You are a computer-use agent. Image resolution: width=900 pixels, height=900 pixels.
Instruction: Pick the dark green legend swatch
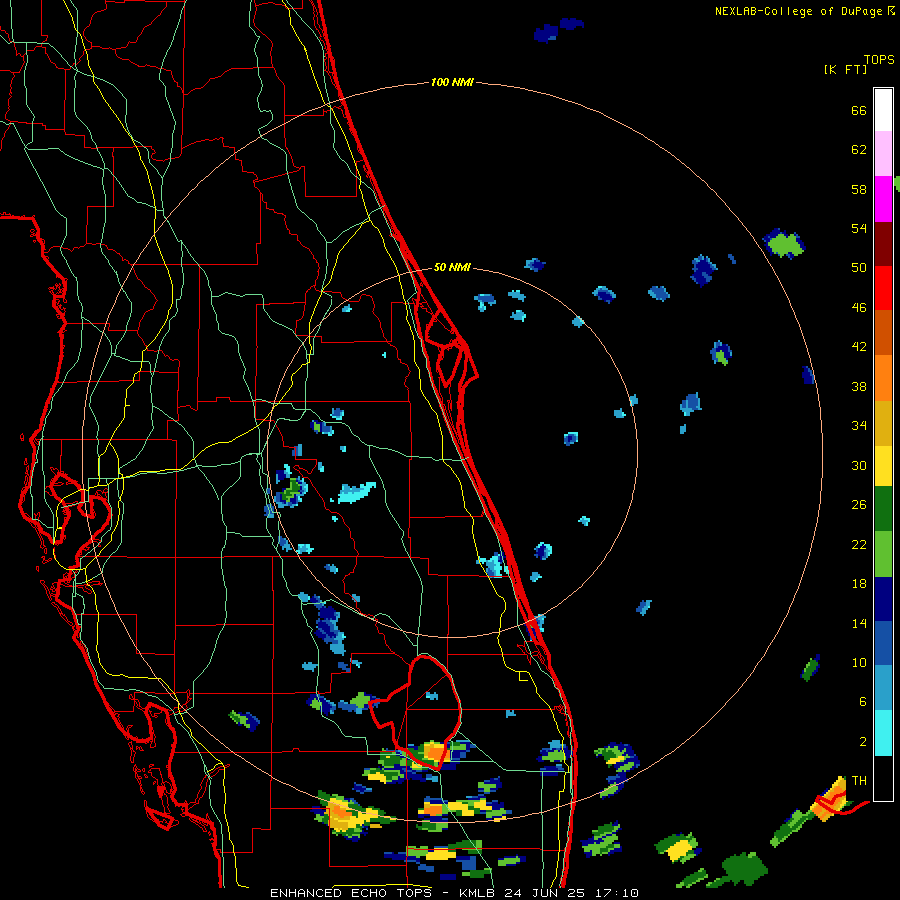[x=883, y=509]
